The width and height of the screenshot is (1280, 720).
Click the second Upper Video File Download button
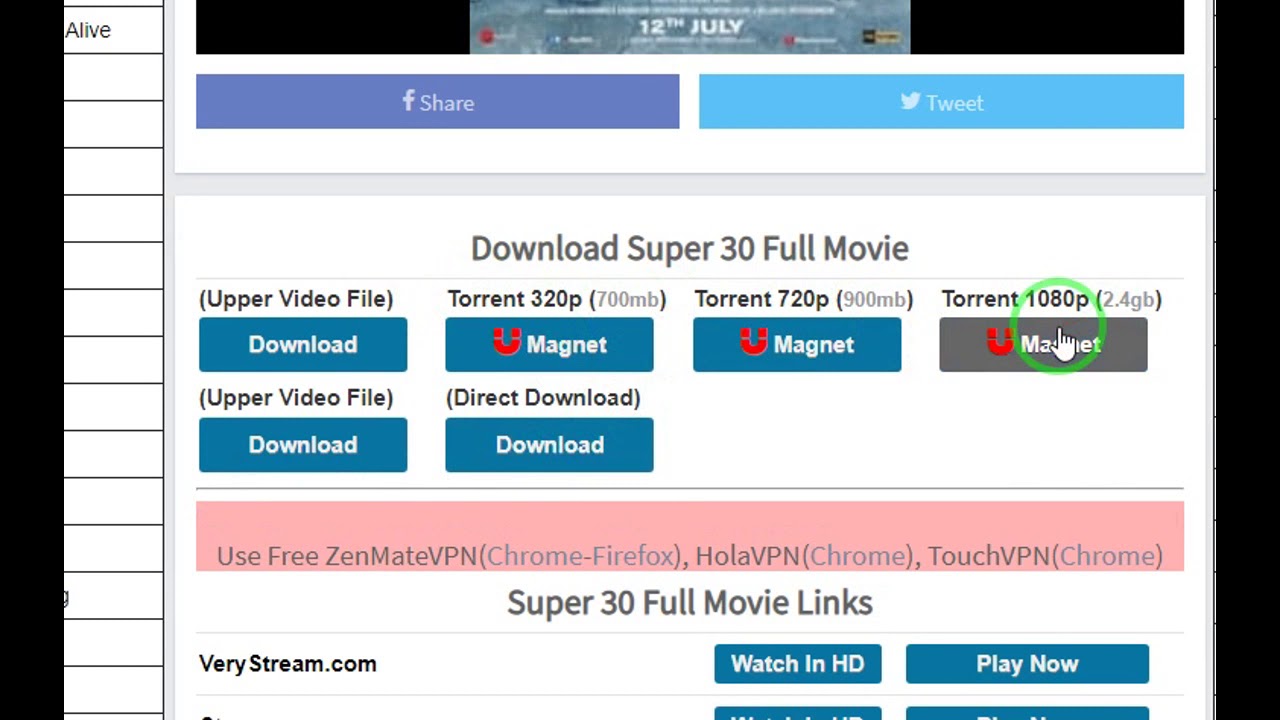pyautogui.click(x=303, y=445)
